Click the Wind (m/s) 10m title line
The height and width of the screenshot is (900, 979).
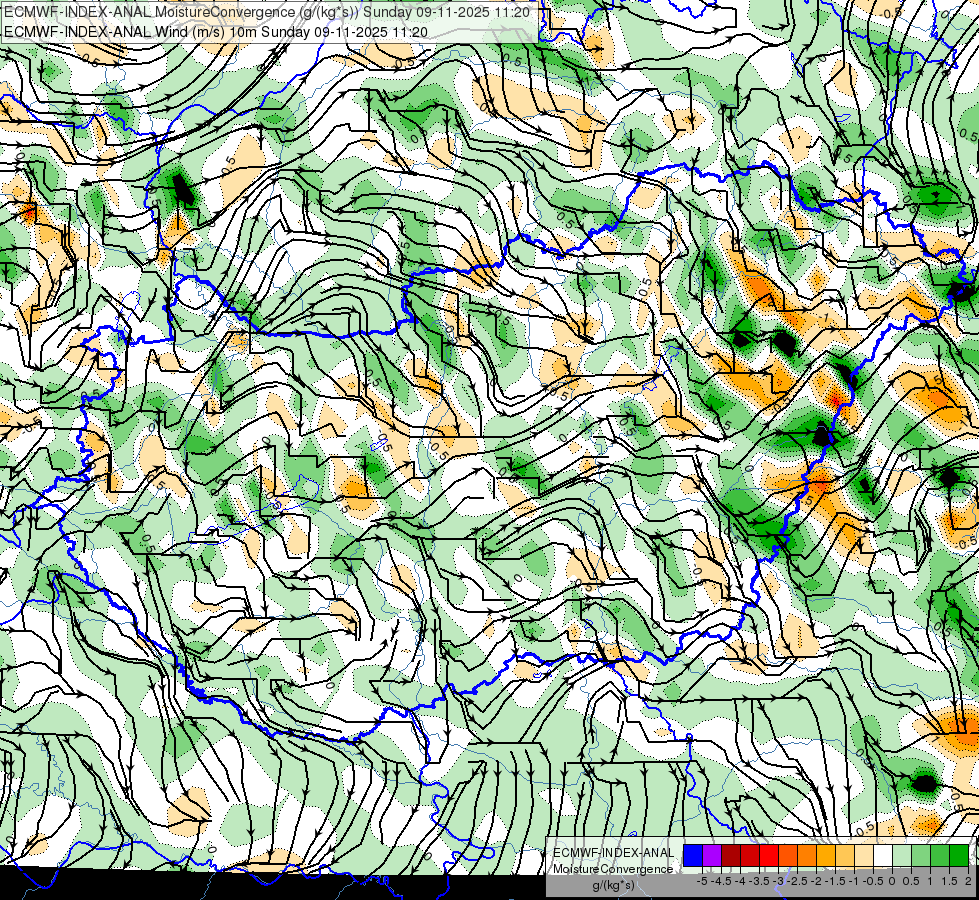[x=216, y=31]
